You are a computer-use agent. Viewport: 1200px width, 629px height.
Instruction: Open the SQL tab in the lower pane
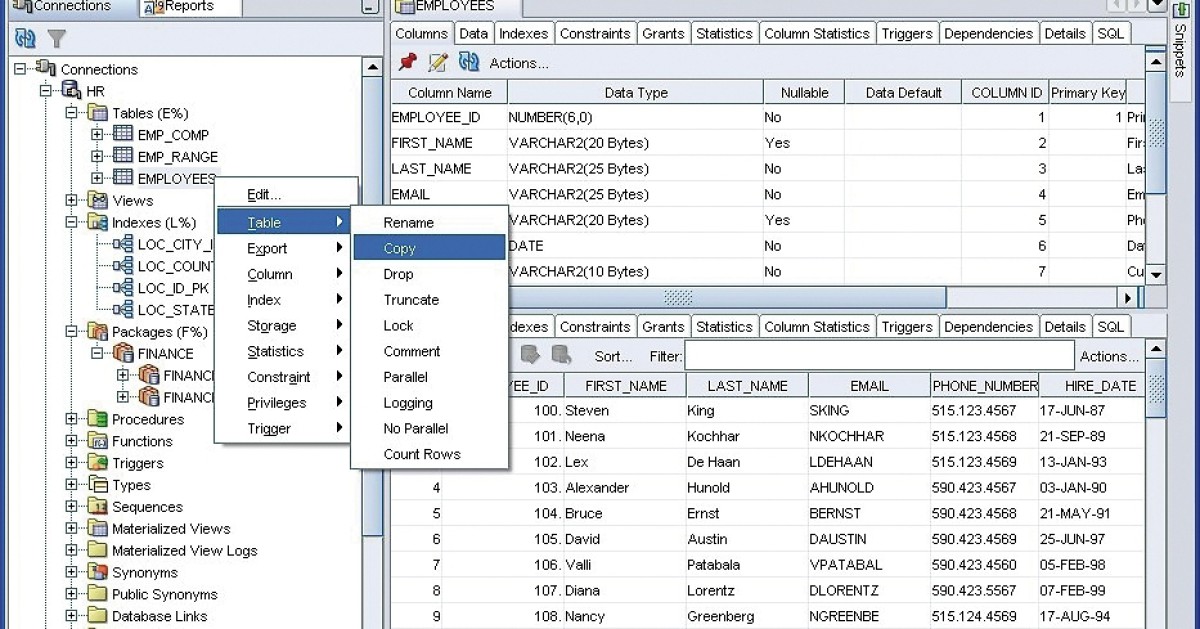(x=1111, y=326)
